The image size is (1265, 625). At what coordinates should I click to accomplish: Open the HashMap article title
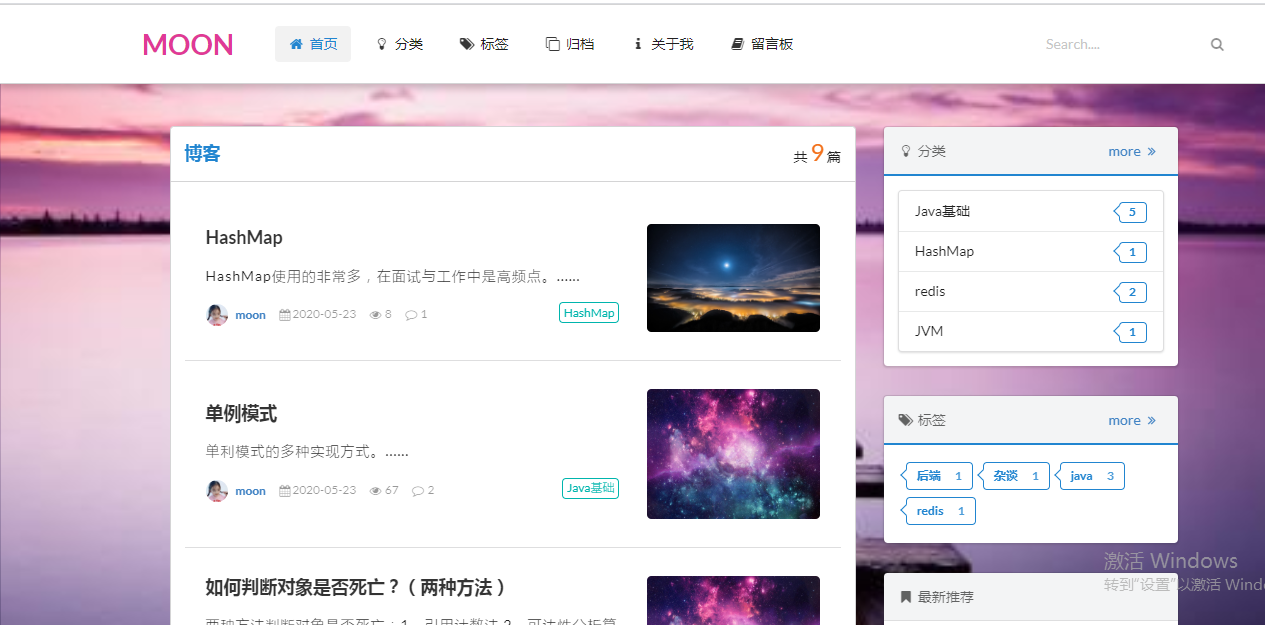click(244, 237)
